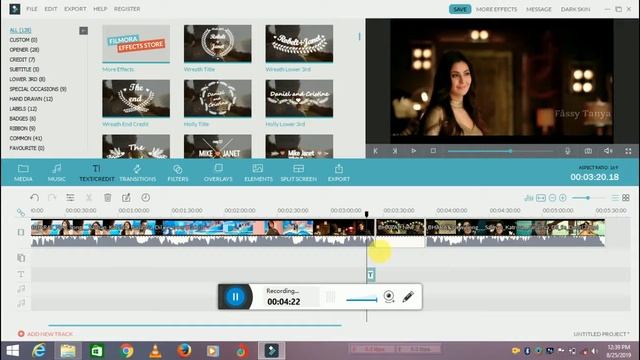Play the preview video
This screenshot has height=360, width=640.
[413, 151]
